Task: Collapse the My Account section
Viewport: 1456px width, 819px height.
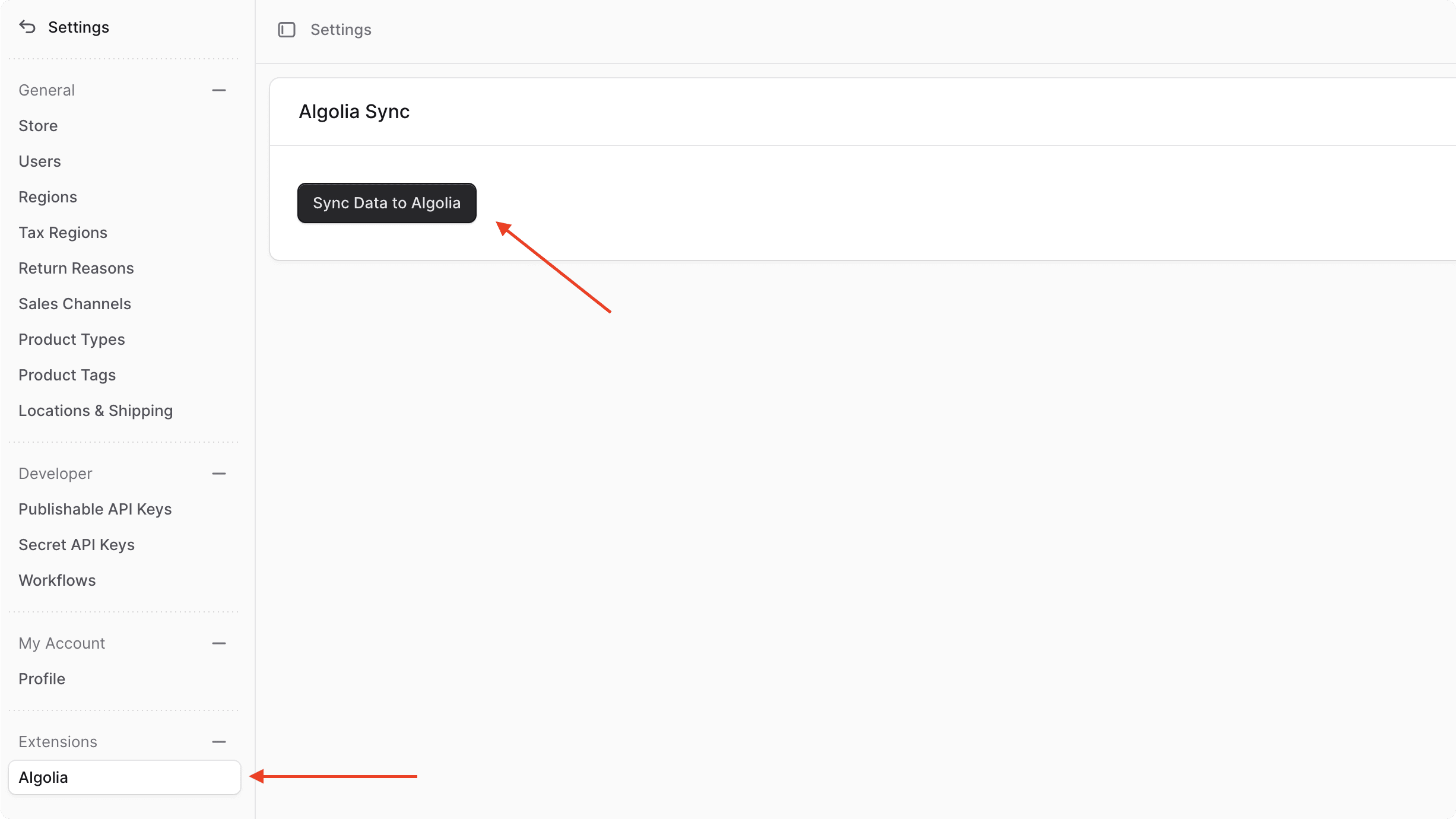Action: tap(219, 643)
